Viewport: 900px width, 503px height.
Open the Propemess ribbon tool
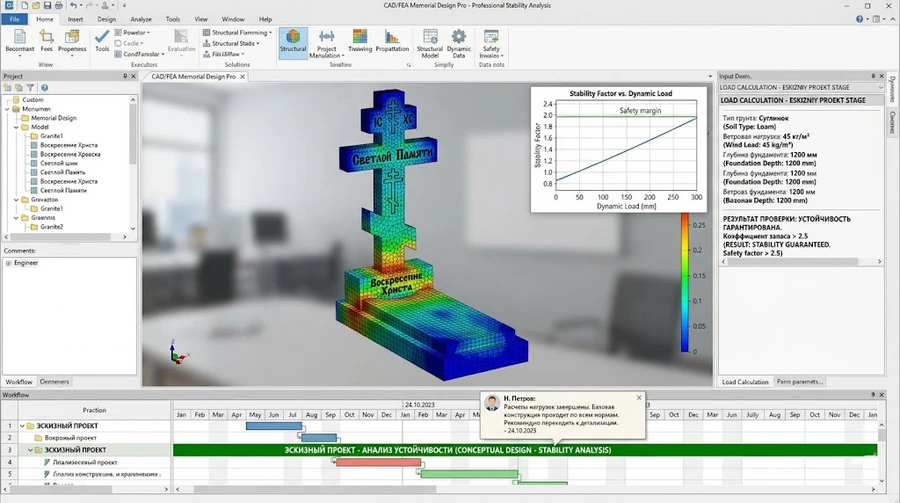tap(72, 41)
